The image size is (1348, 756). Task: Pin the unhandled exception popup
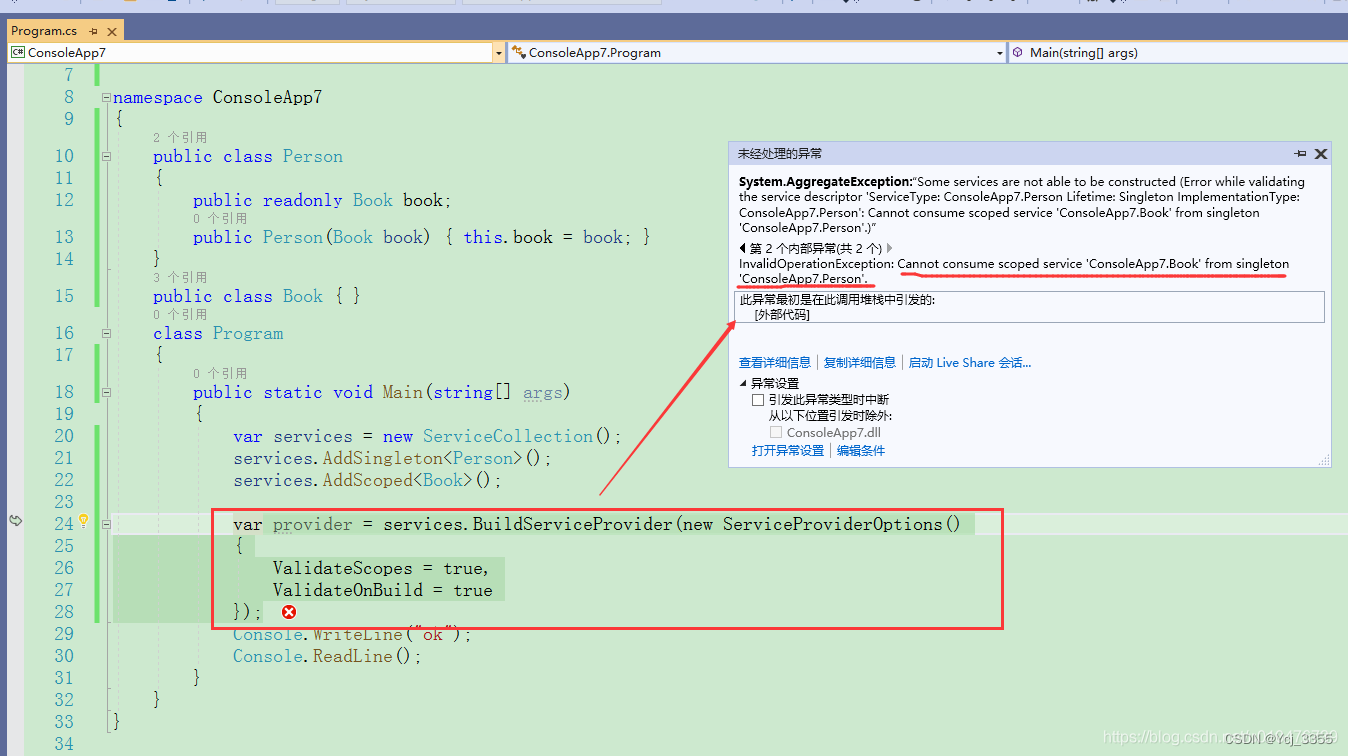click(x=1300, y=154)
